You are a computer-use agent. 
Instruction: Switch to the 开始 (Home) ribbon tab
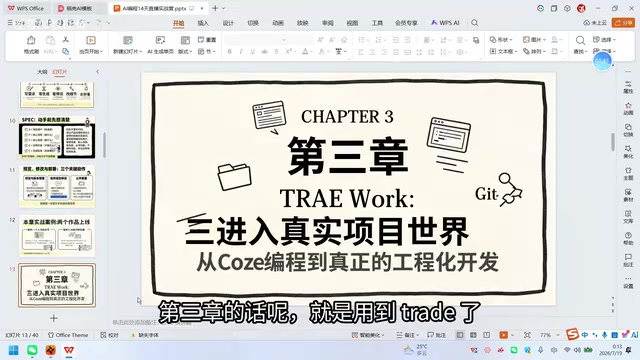click(x=178, y=23)
